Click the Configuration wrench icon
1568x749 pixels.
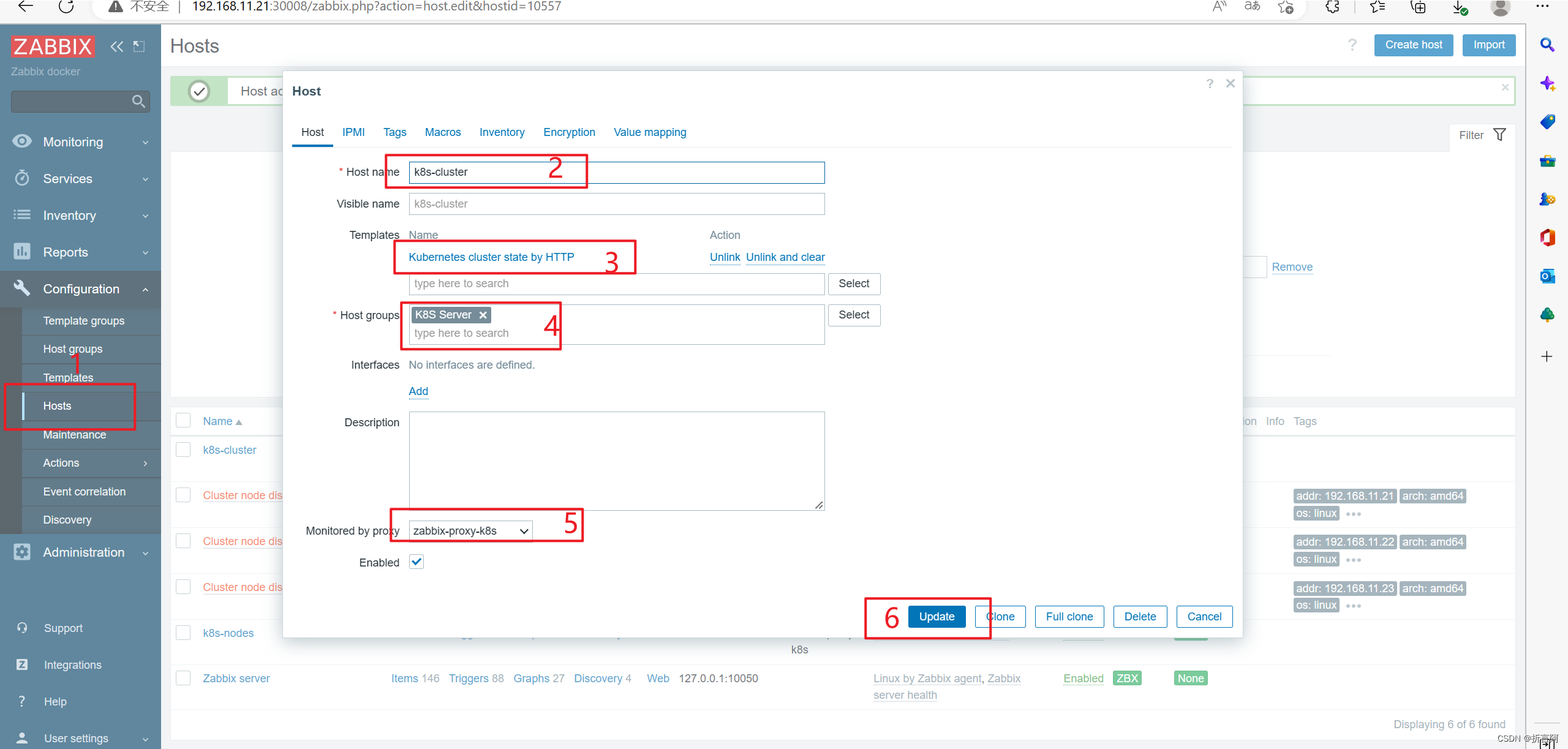(22, 288)
